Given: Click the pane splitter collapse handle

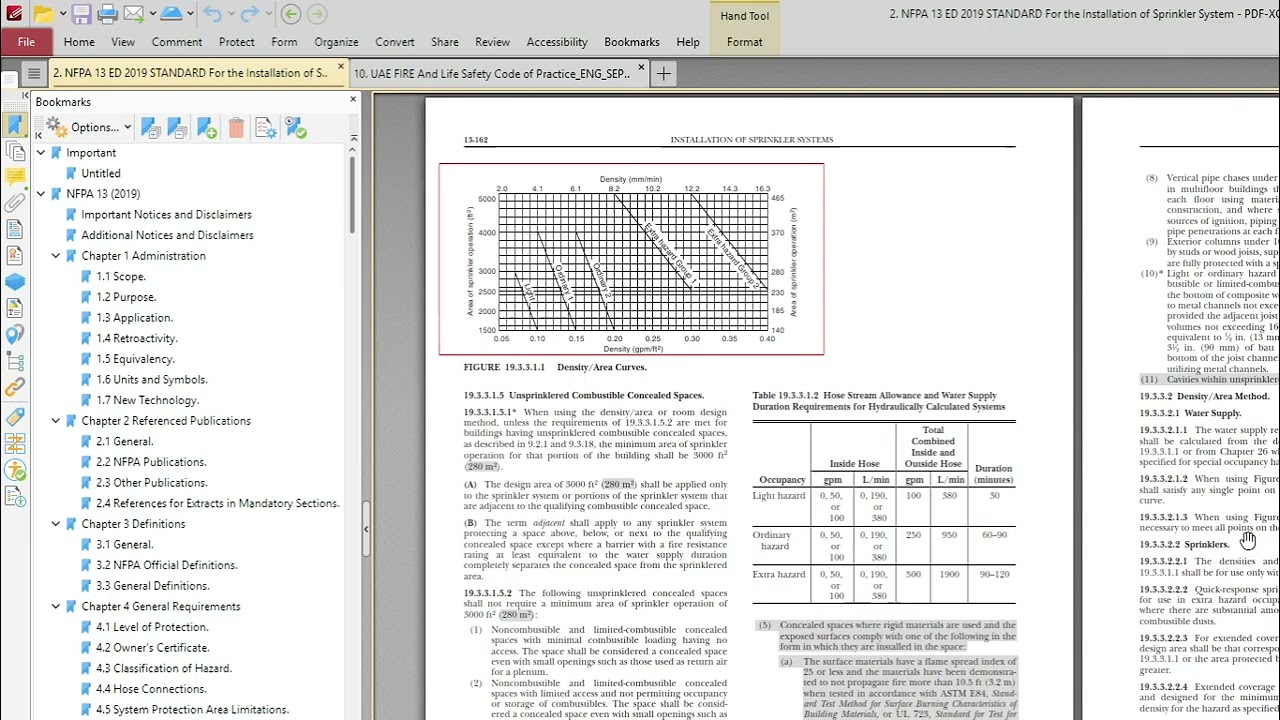Looking at the screenshot, I should [x=366, y=529].
